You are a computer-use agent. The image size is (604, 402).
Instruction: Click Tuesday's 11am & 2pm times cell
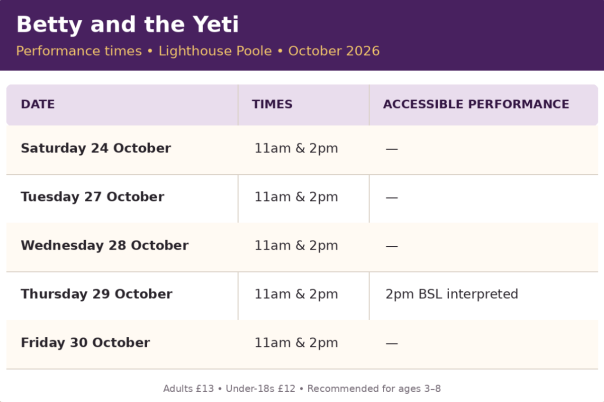(304, 199)
